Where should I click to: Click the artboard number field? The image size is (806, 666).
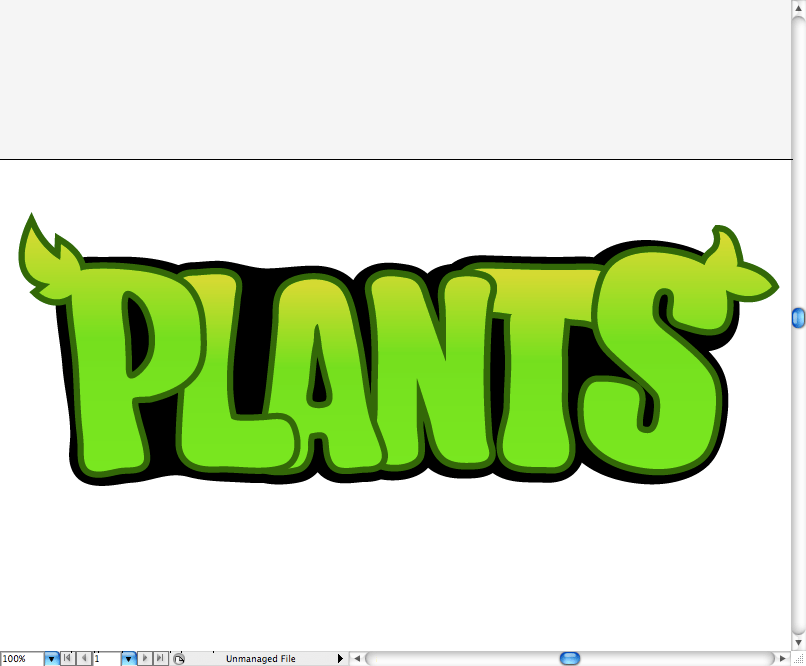107,659
